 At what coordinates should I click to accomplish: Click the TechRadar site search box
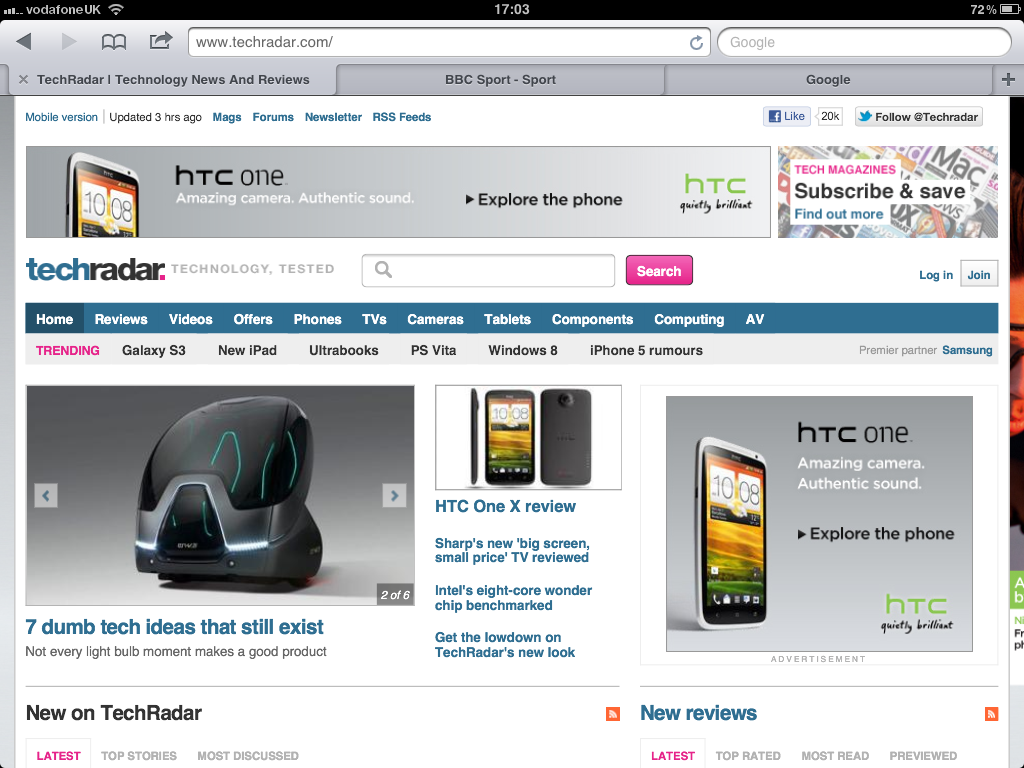(488, 270)
